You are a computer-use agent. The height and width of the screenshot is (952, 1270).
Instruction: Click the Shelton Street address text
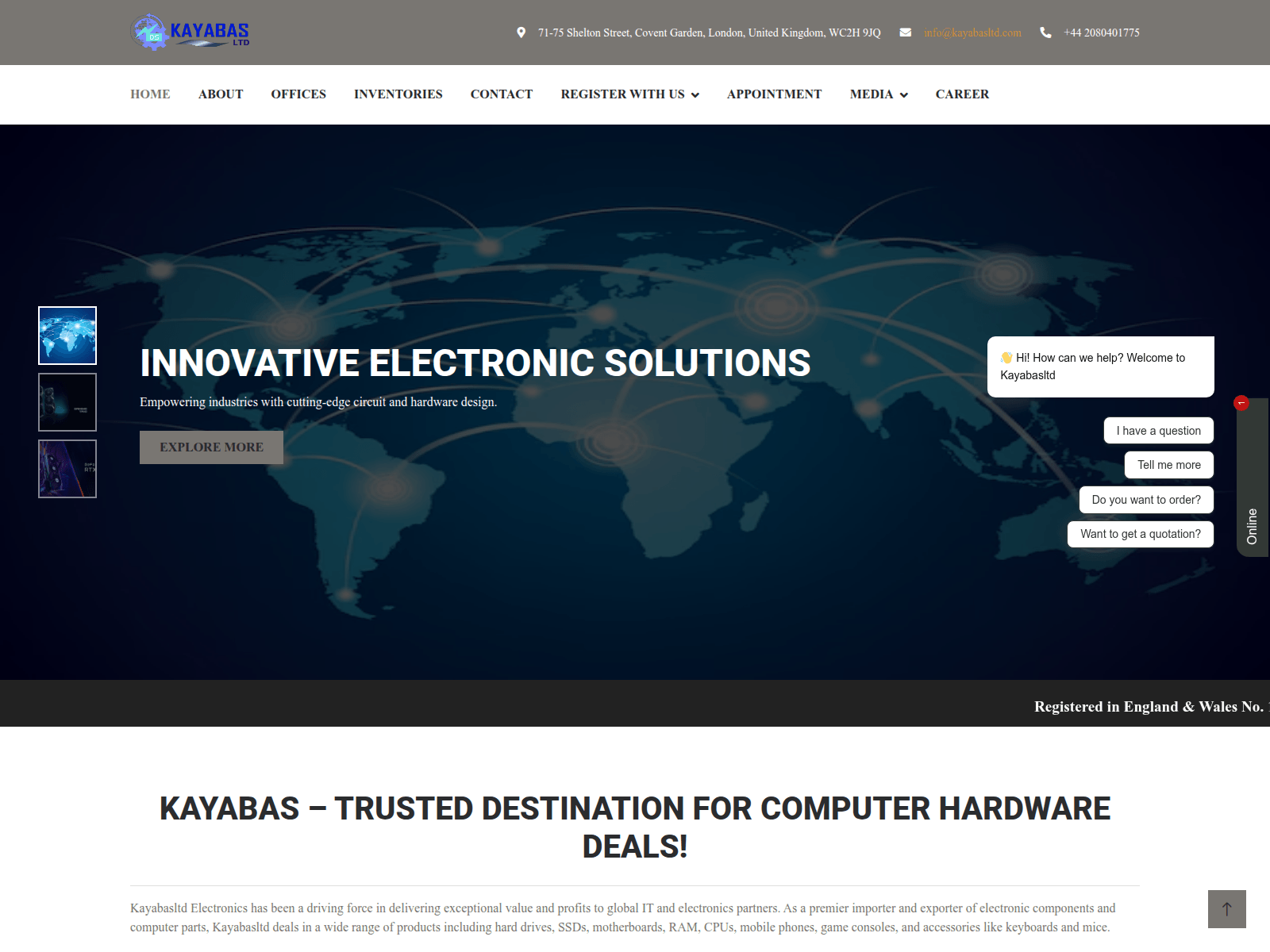click(x=710, y=33)
